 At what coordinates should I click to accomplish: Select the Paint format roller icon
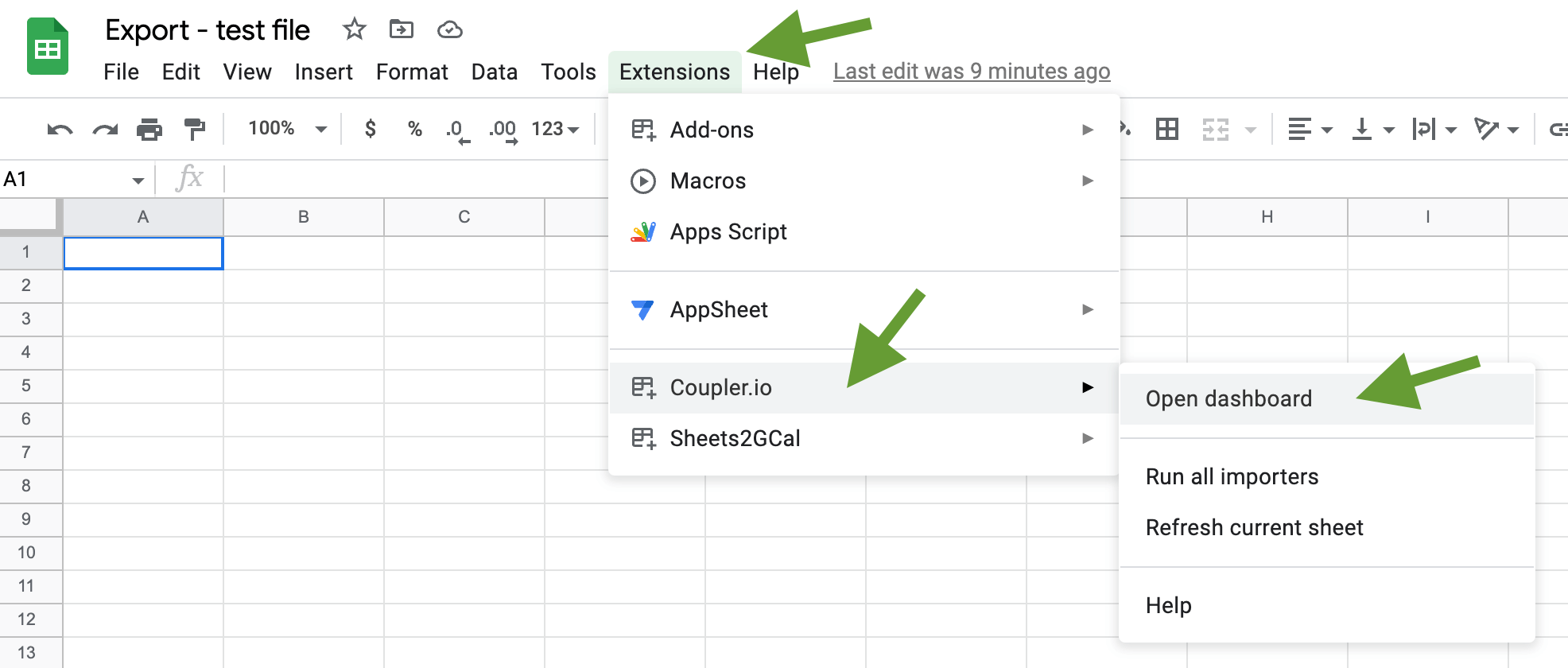194,129
